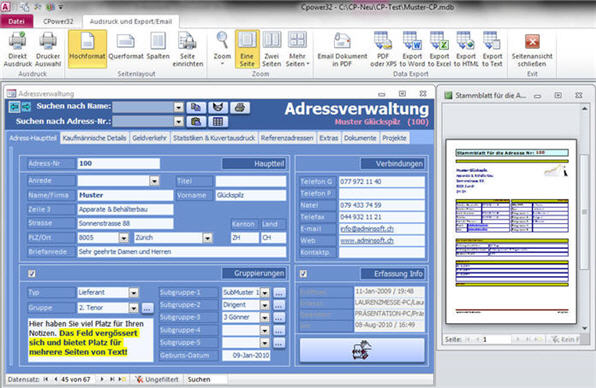
Task: Switch to Dokumente tab
Action: click(x=360, y=138)
